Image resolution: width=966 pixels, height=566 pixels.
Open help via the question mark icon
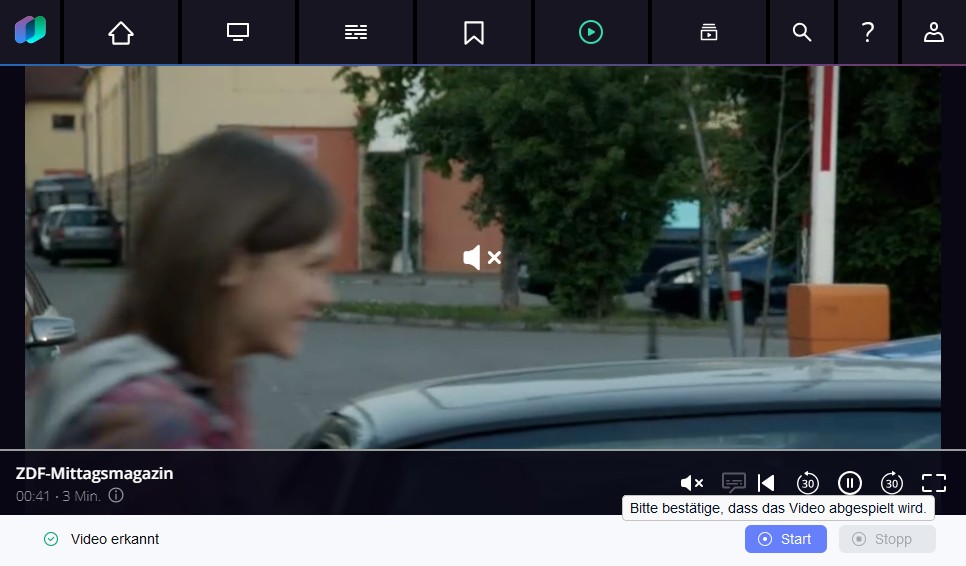coord(867,32)
